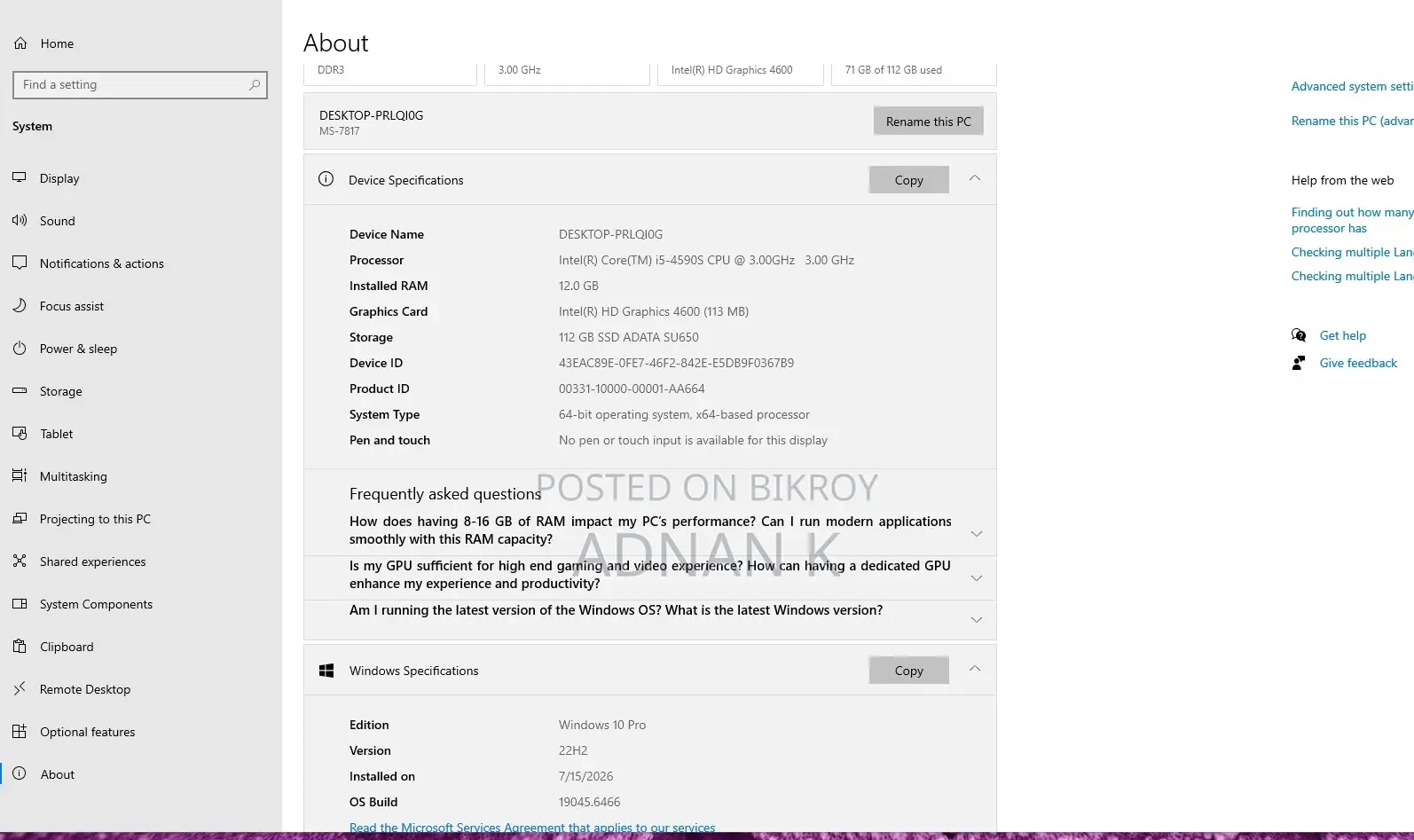
Task: Click the search magnifier icon
Action: click(x=255, y=85)
